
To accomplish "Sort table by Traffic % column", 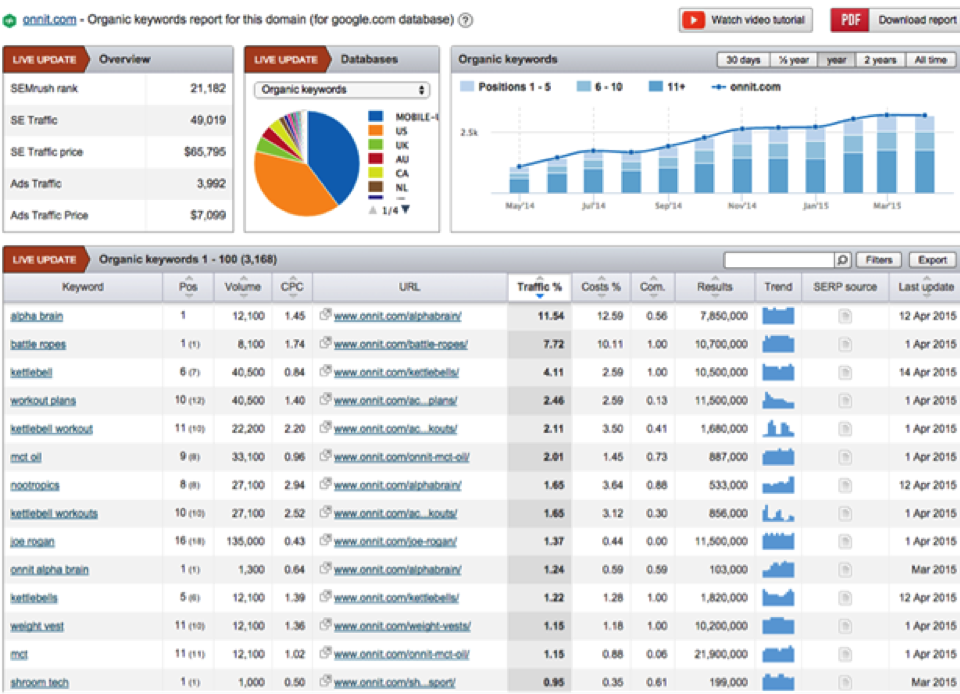I will click(x=539, y=287).
